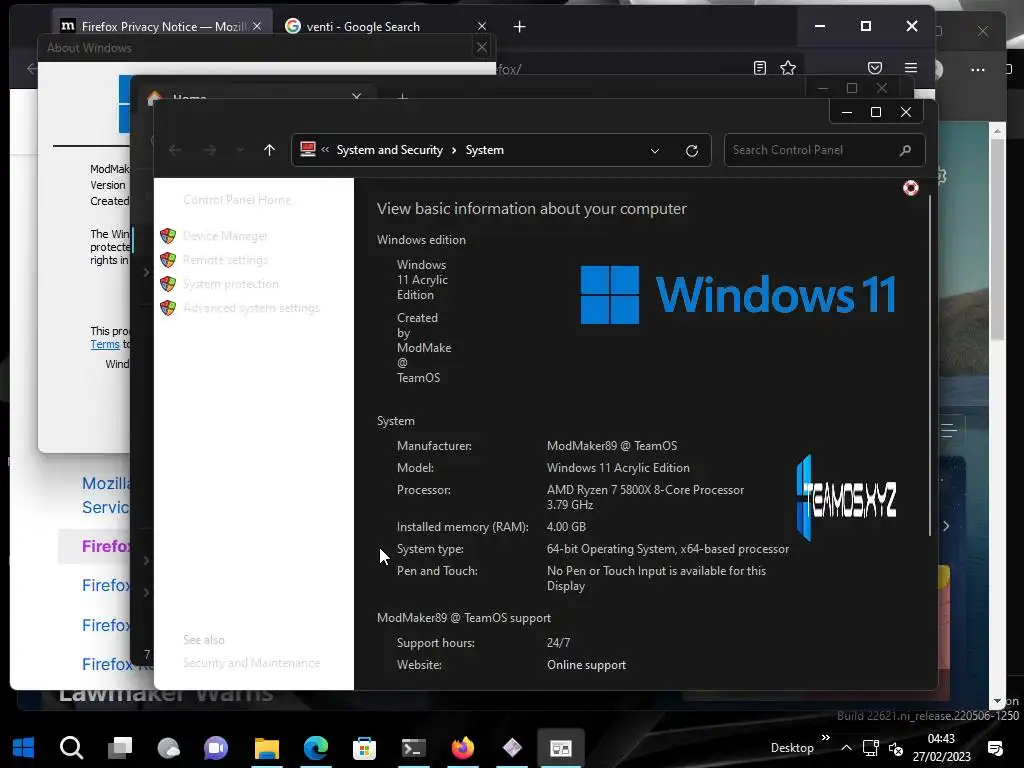Go up one level in Control Panel
Screen dimensions: 1024x768
pyautogui.click(x=269, y=150)
